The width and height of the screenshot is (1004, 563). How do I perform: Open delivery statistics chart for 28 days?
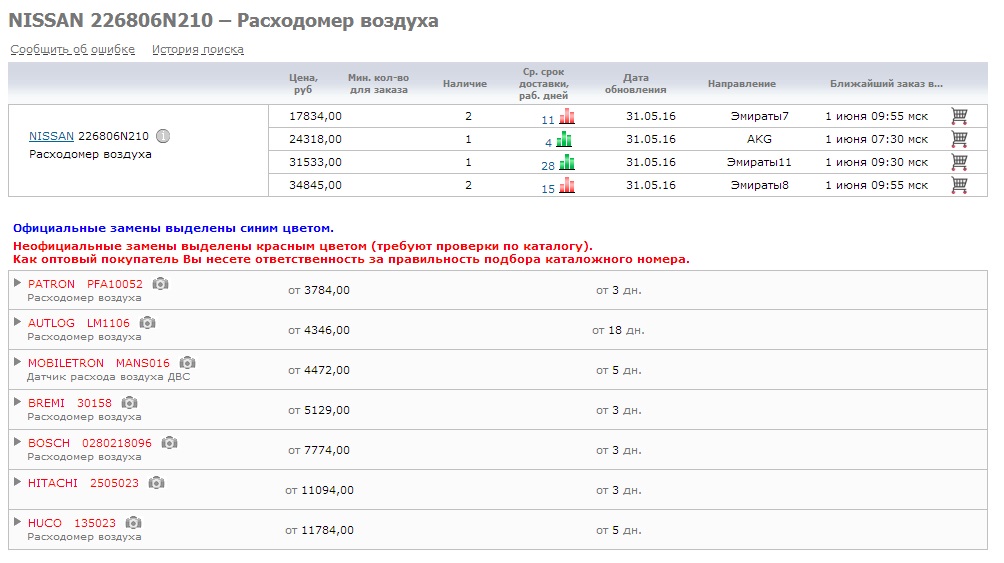click(x=567, y=162)
